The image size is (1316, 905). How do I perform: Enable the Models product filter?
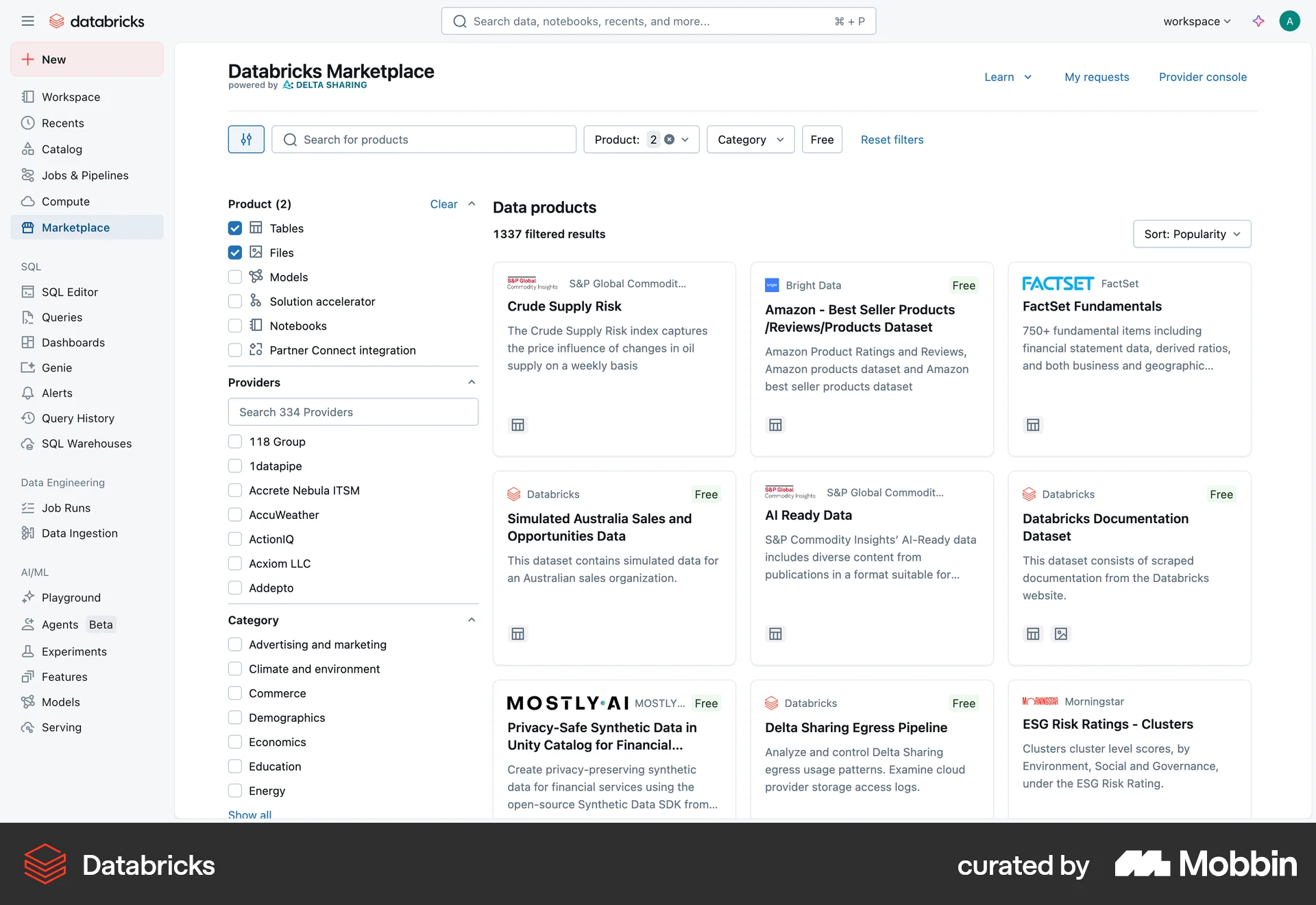235,277
